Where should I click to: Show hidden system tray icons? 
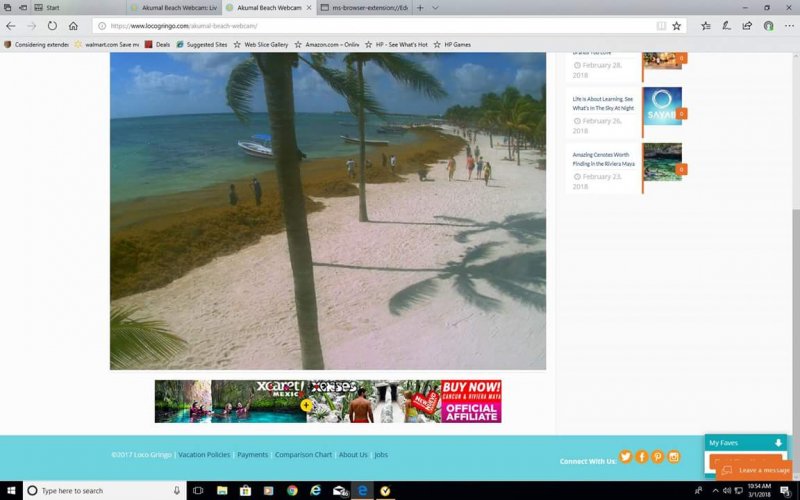point(697,491)
